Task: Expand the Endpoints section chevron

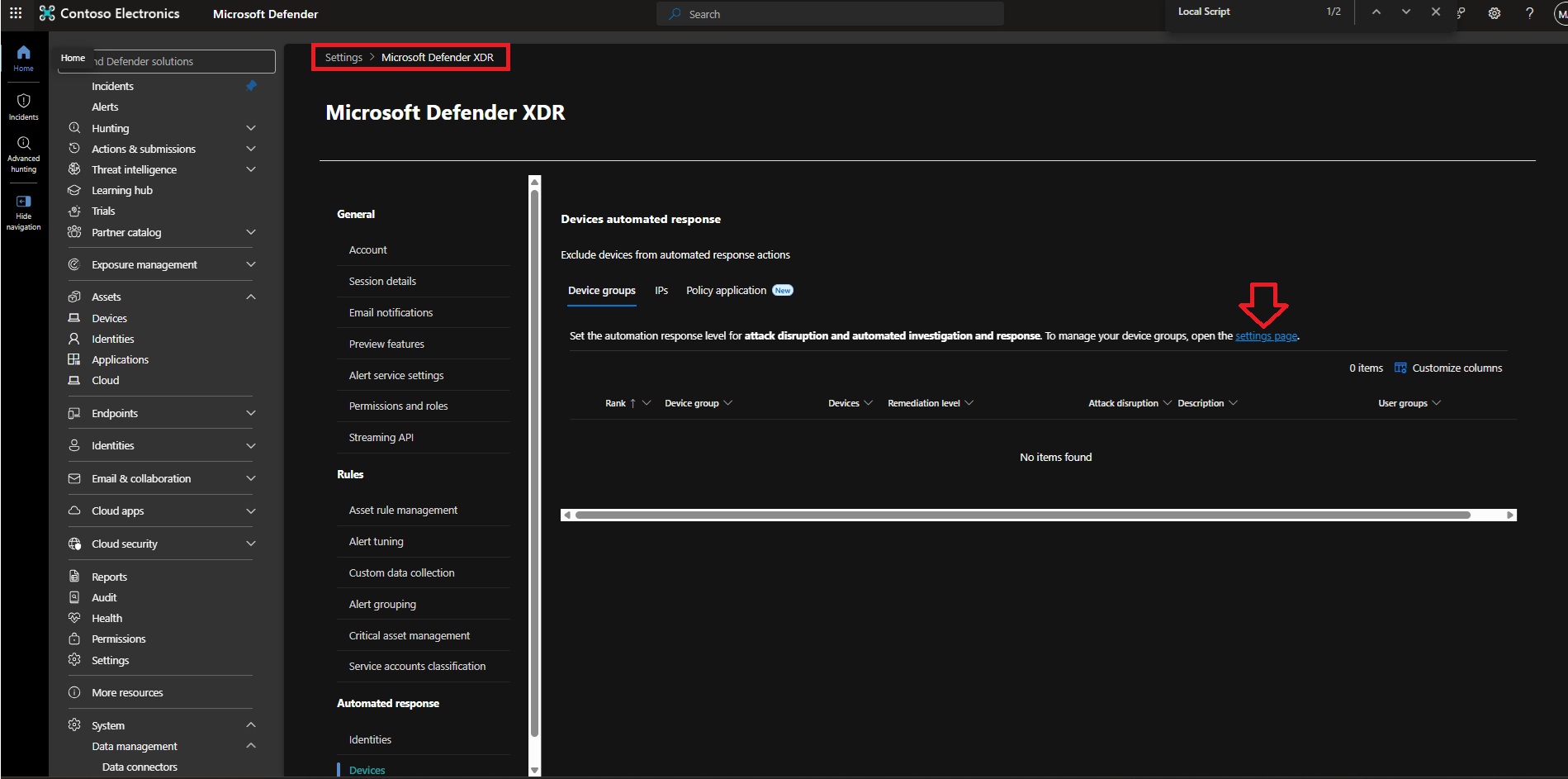Action: tap(251, 413)
